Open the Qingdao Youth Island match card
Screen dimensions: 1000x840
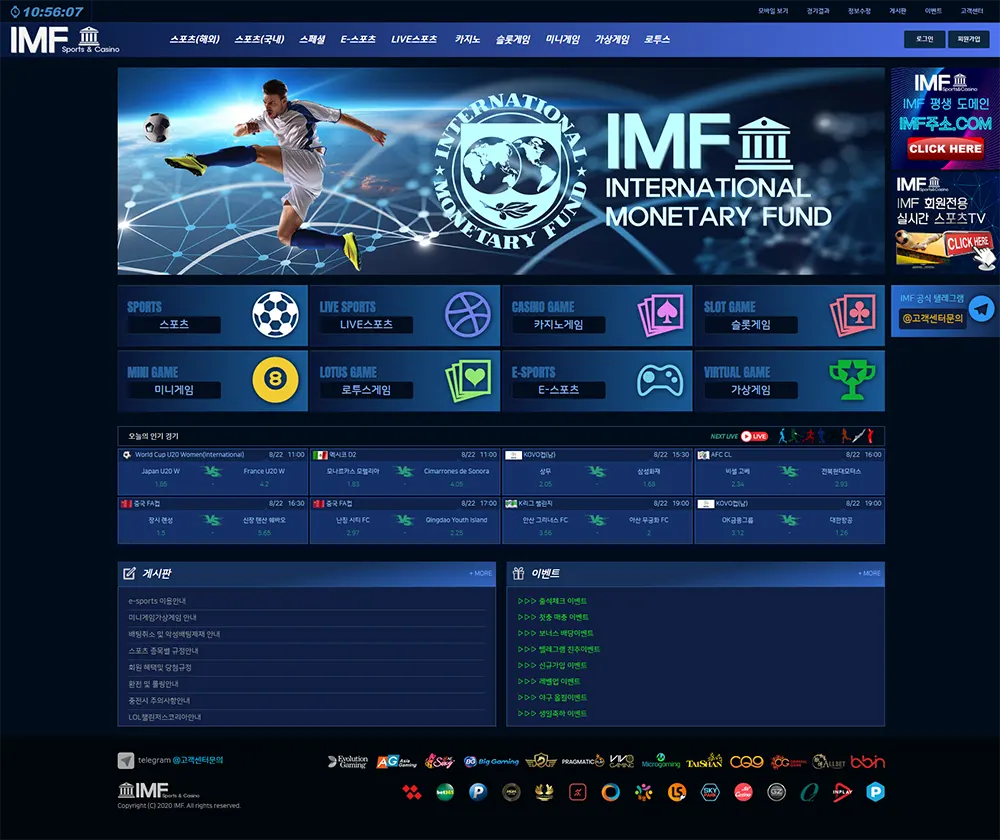tap(405, 520)
